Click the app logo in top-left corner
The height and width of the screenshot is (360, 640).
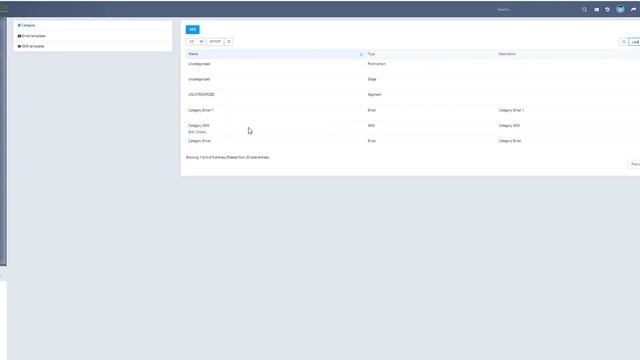click(4, 9)
